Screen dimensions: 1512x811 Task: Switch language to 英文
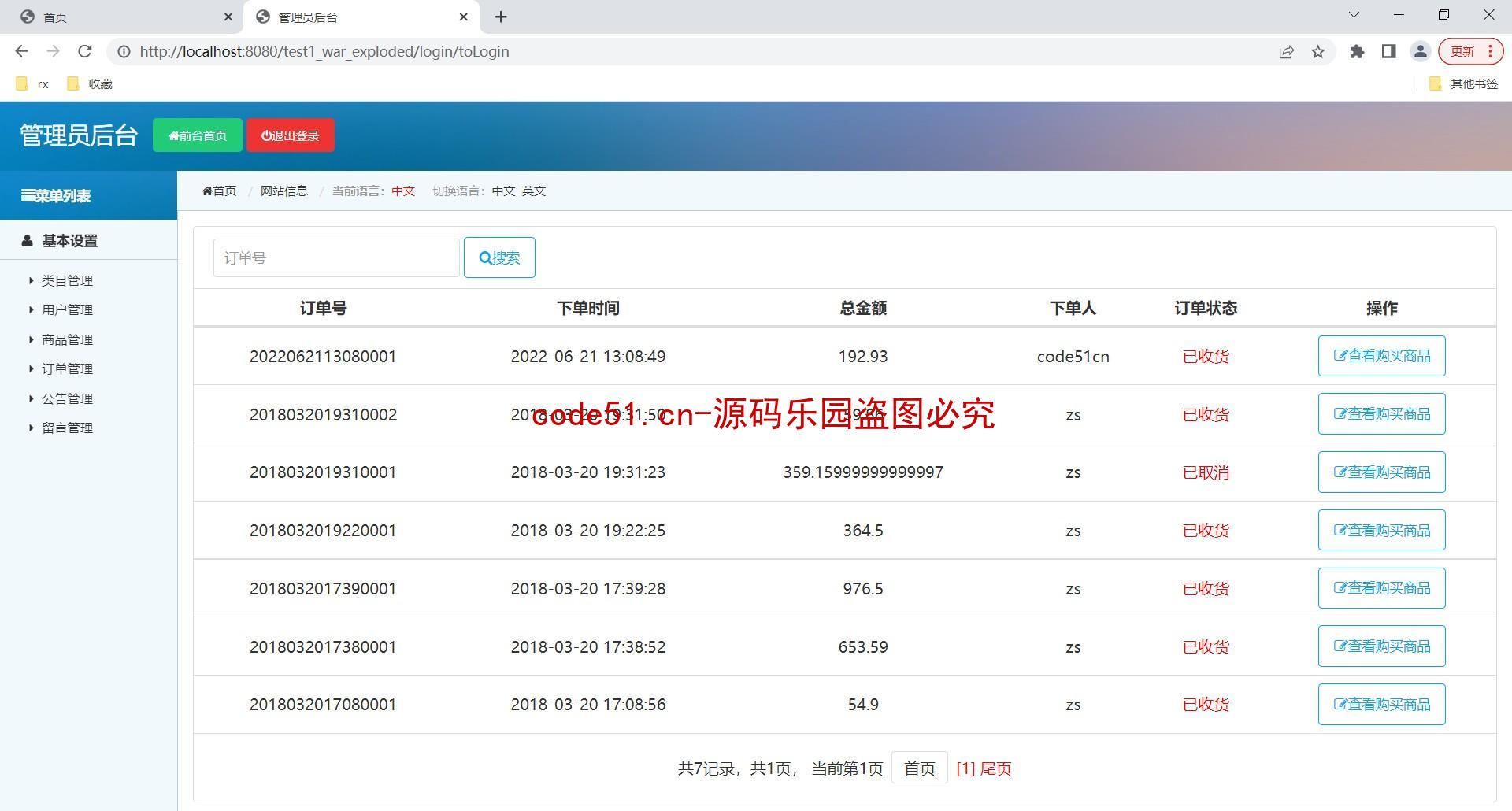(534, 191)
